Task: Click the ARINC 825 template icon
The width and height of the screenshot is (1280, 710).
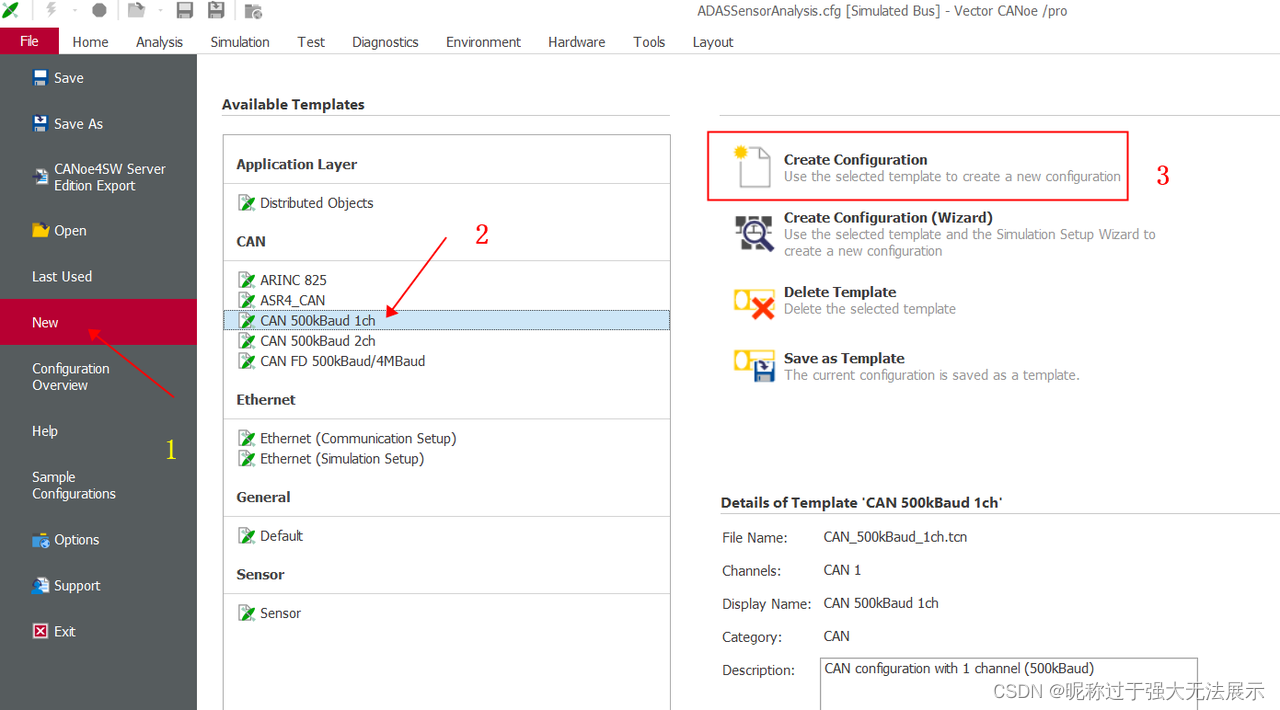Action: (247, 280)
